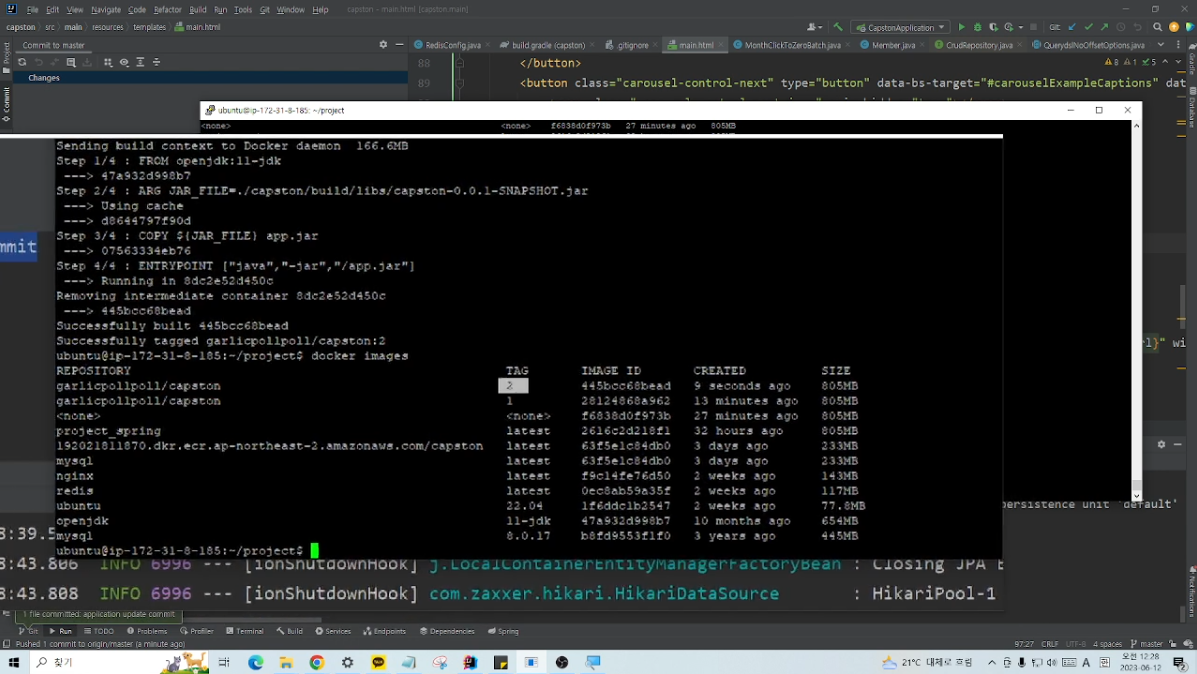Open IDE updates orange icon

point(1174,27)
